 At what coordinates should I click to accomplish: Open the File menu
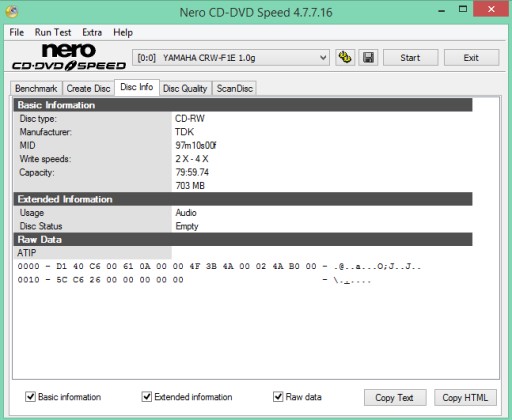[17, 32]
